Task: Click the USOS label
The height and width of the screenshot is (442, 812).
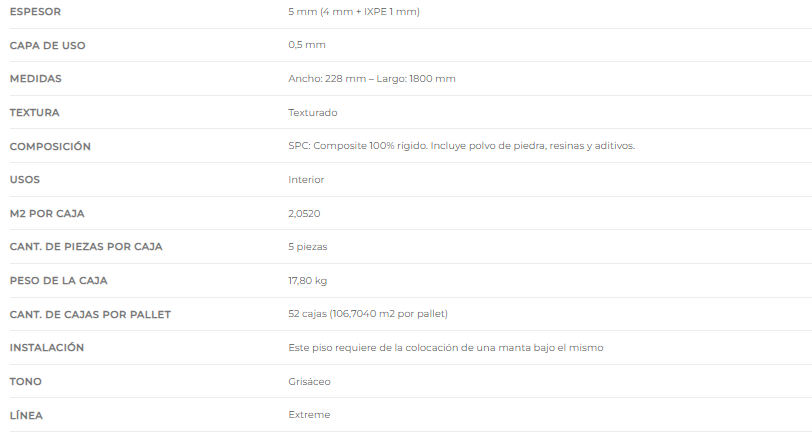Action: click(x=25, y=180)
